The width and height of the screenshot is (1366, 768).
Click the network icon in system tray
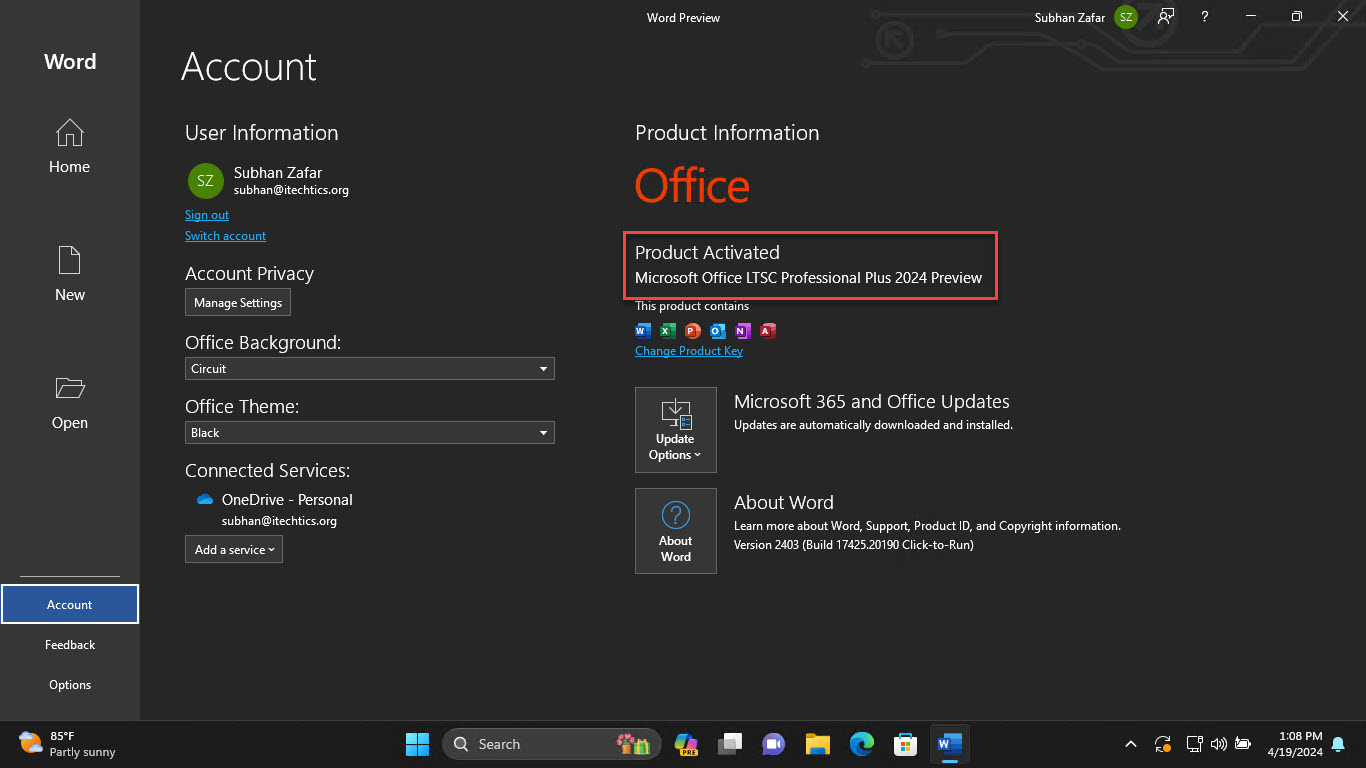(1194, 744)
